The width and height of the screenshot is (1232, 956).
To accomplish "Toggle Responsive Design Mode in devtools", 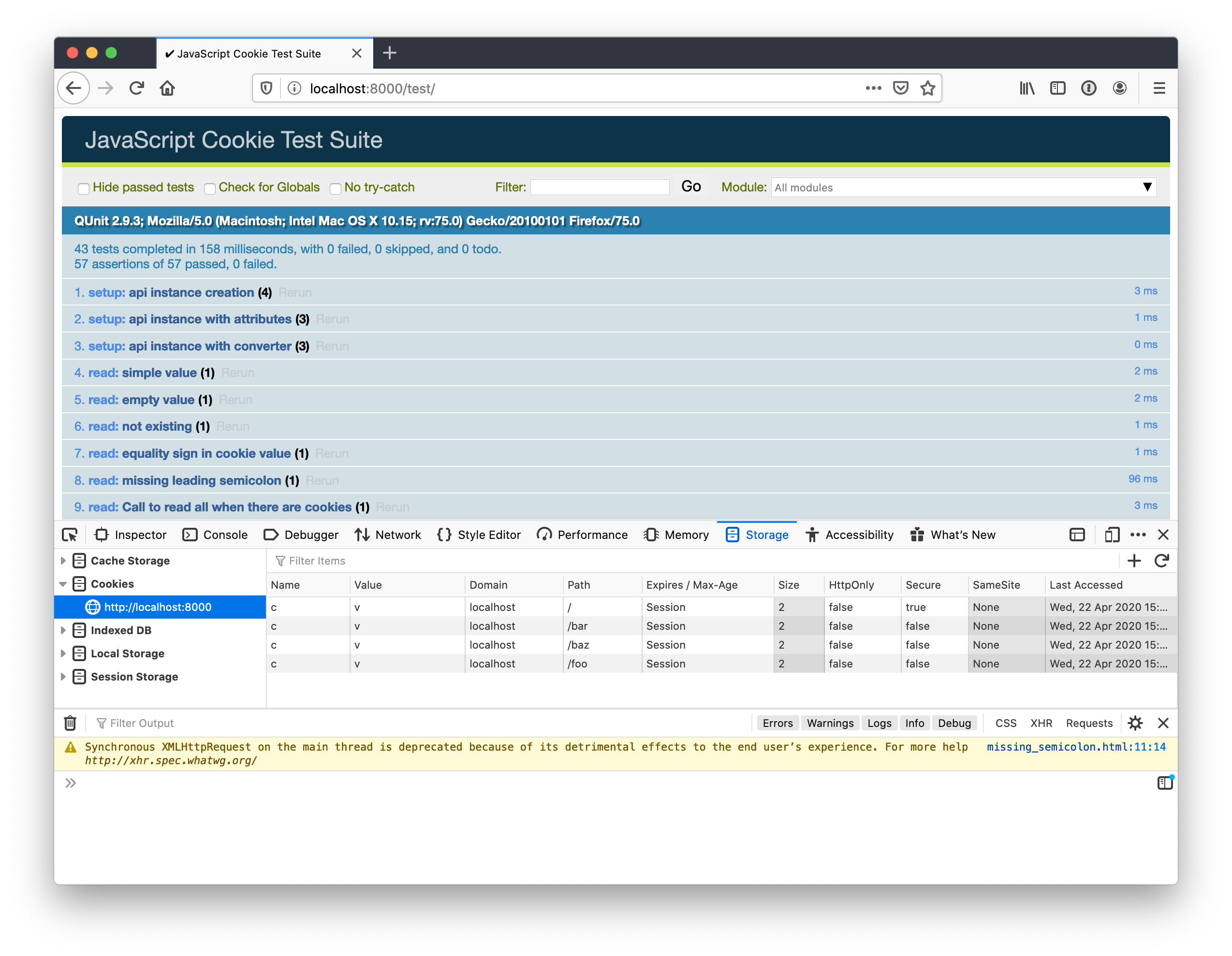I will coord(1111,535).
